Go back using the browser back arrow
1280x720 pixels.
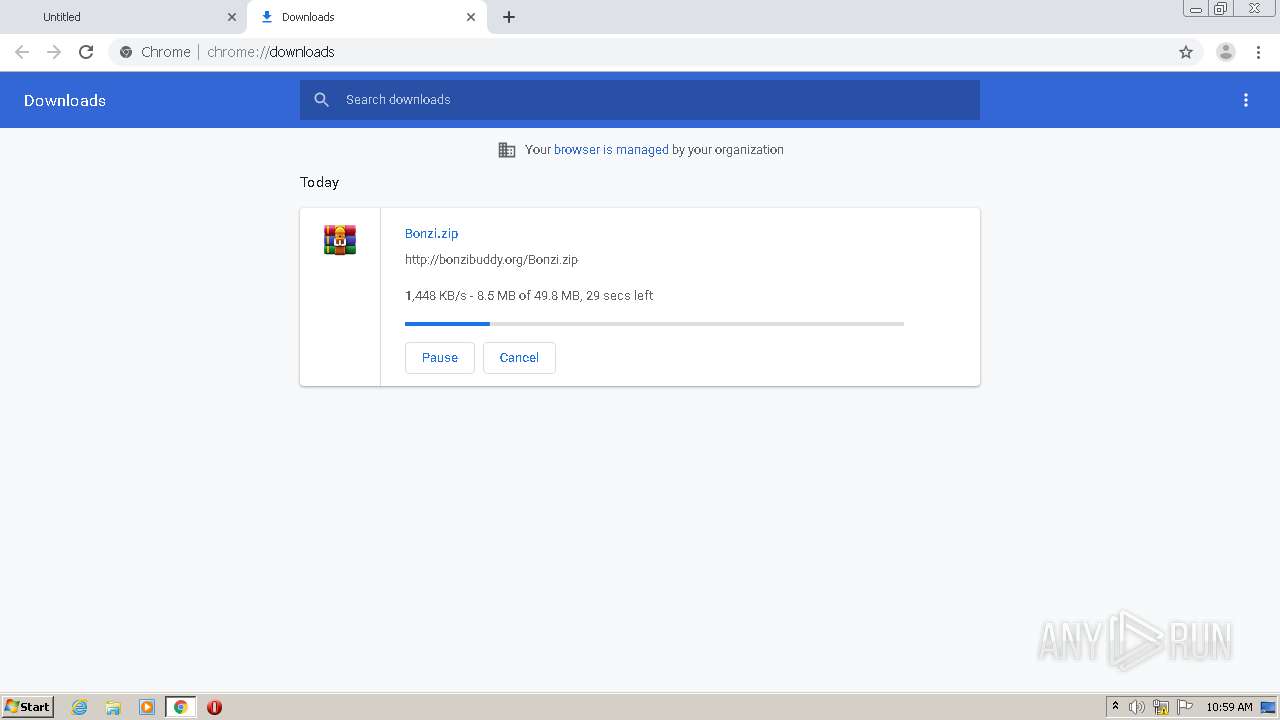(22, 52)
